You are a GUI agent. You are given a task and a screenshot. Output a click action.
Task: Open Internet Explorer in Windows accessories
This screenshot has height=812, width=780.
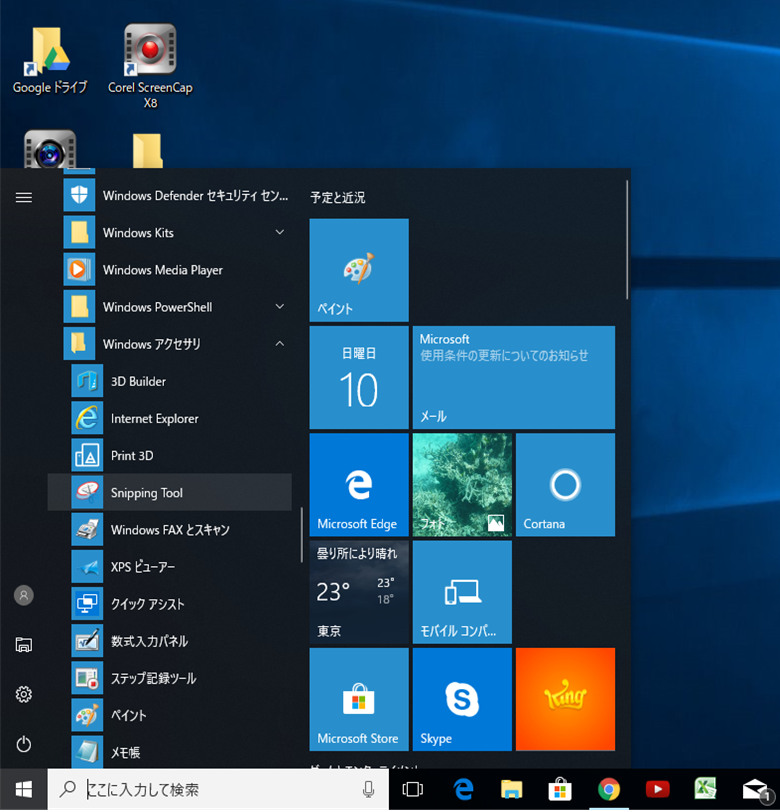(170, 418)
